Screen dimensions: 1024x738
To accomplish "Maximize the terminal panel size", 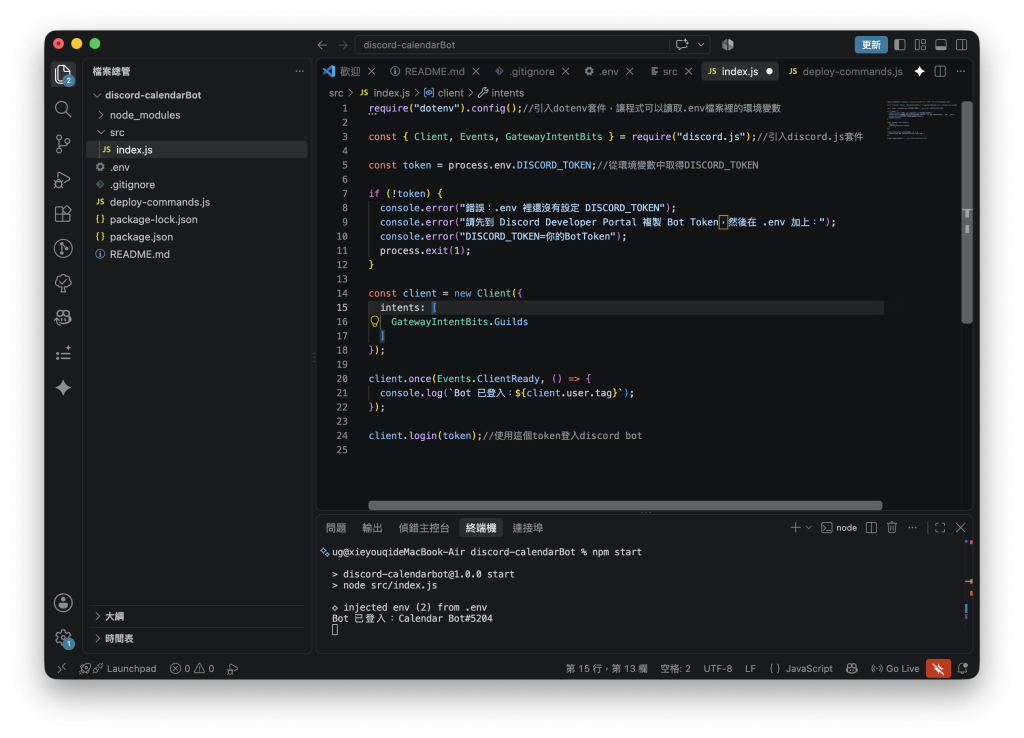I will [940, 527].
